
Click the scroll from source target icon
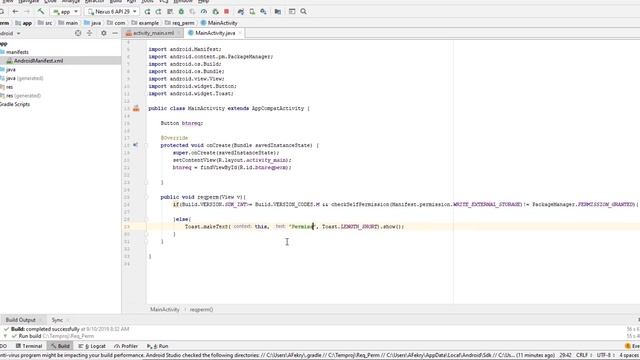click(x=78, y=33)
